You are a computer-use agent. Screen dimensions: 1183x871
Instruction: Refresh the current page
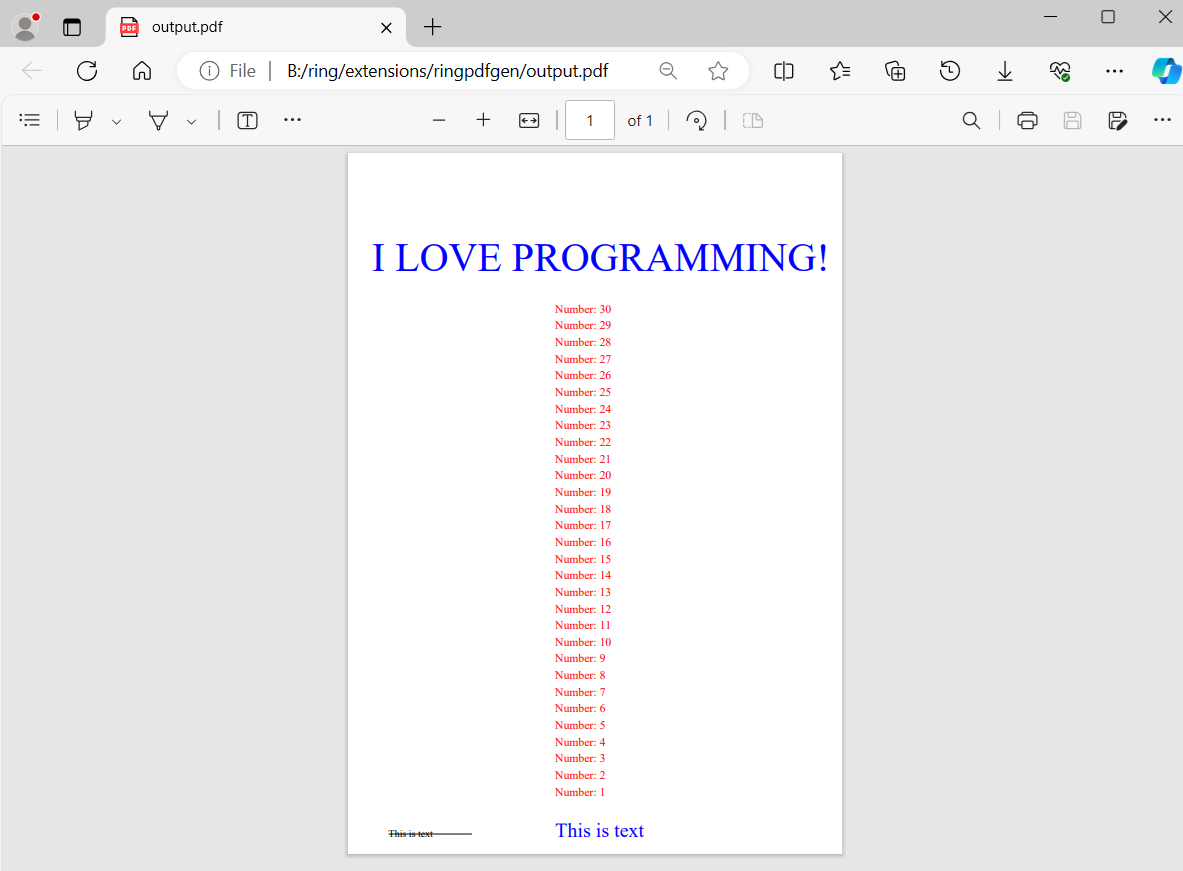point(87,71)
